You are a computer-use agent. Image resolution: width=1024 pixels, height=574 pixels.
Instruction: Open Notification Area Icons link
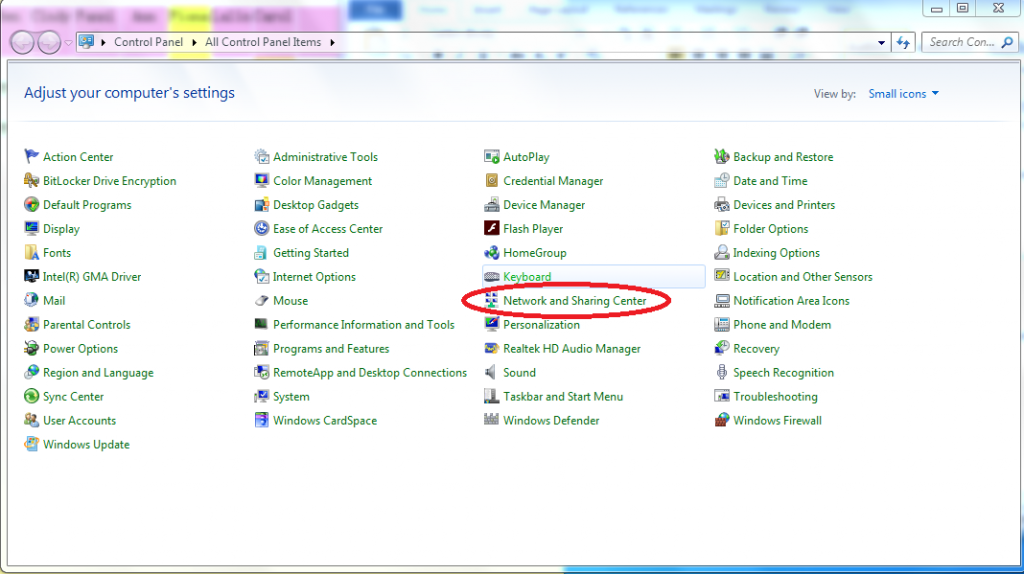click(x=791, y=300)
